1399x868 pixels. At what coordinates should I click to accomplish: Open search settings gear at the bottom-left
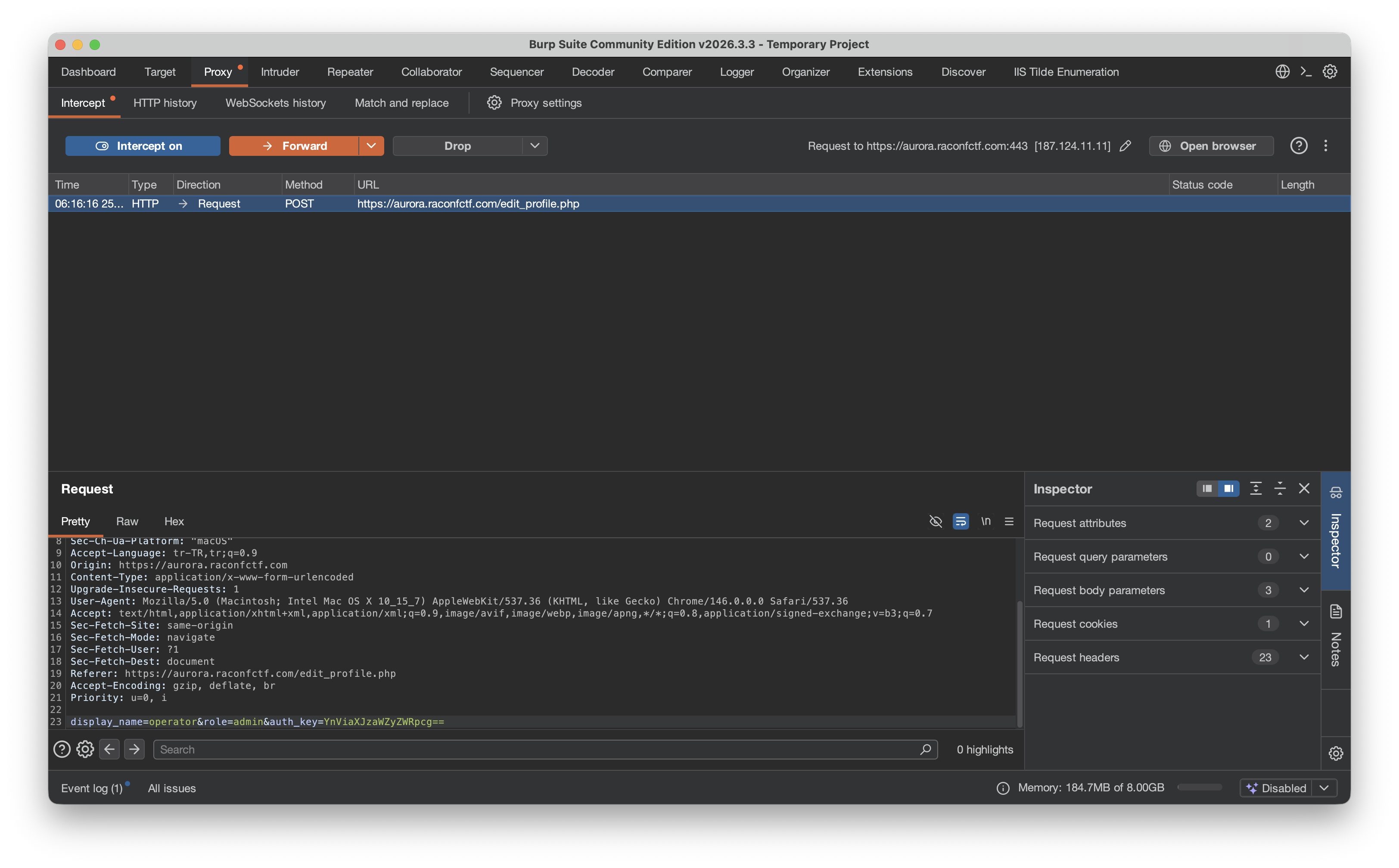click(x=85, y=749)
